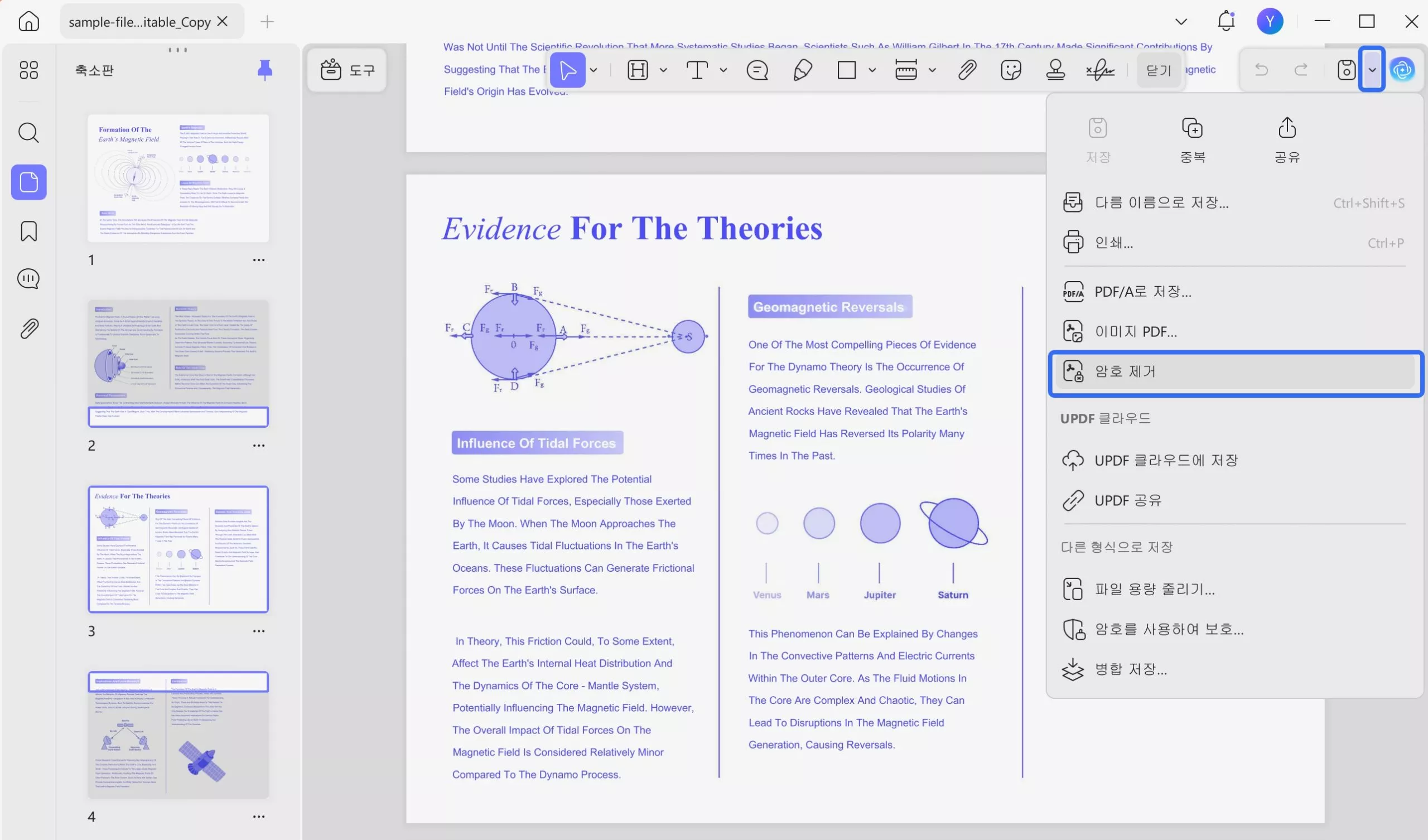
Task: Expand the selection tool dropdown arrow
Action: click(594, 70)
